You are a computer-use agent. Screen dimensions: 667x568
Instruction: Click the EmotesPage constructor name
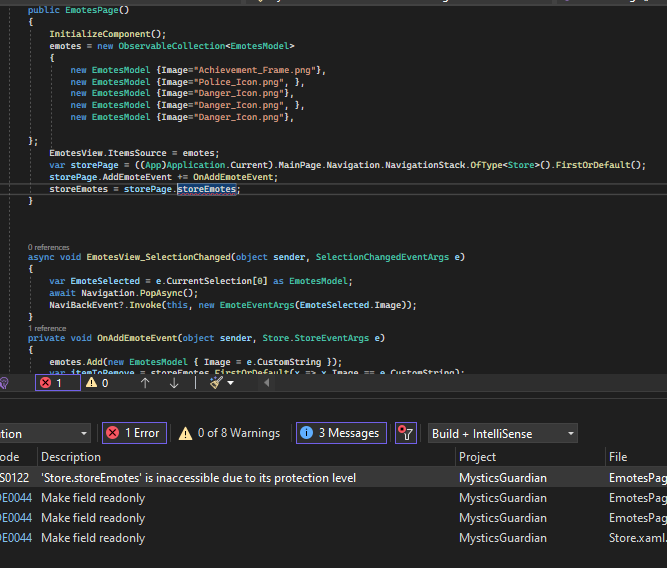[92, 10]
